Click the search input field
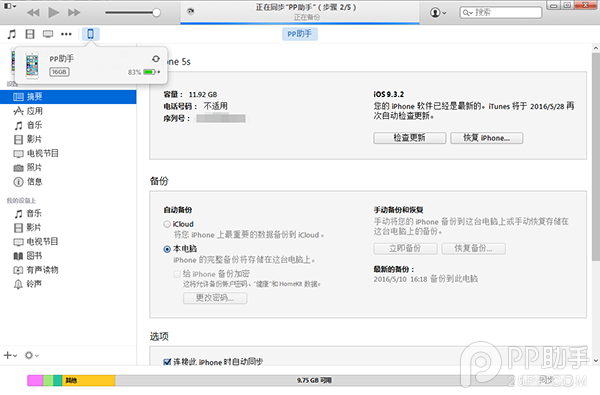This screenshot has height=395, width=600. 501,13
